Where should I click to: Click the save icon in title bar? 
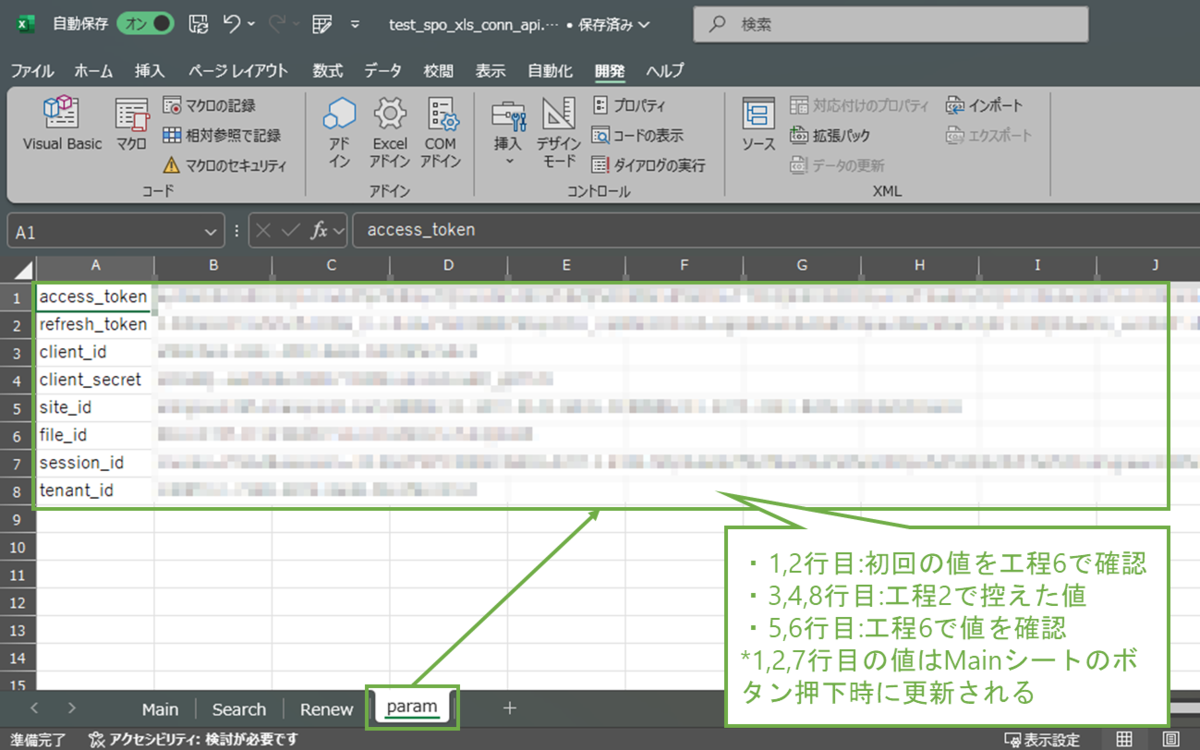click(x=198, y=24)
